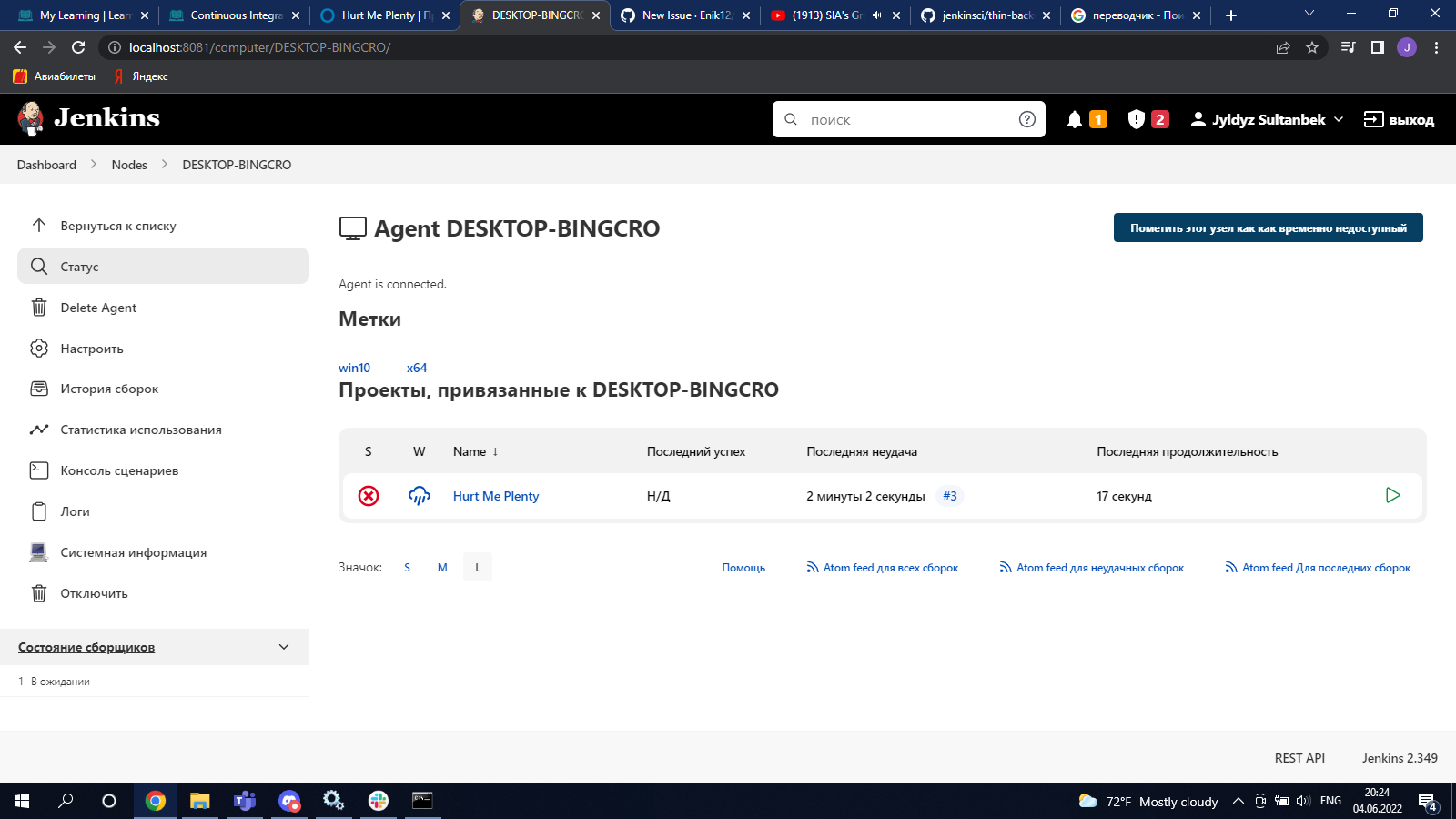Open the browser tab list dropdown
1456x819 pixels.
point(1309,15)
